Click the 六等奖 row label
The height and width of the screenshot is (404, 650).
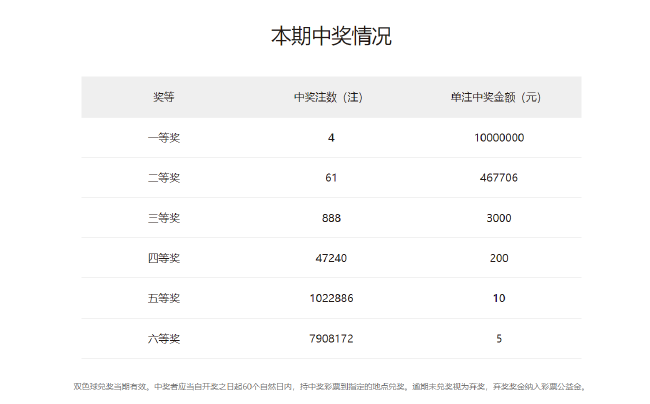click(164, 339)
